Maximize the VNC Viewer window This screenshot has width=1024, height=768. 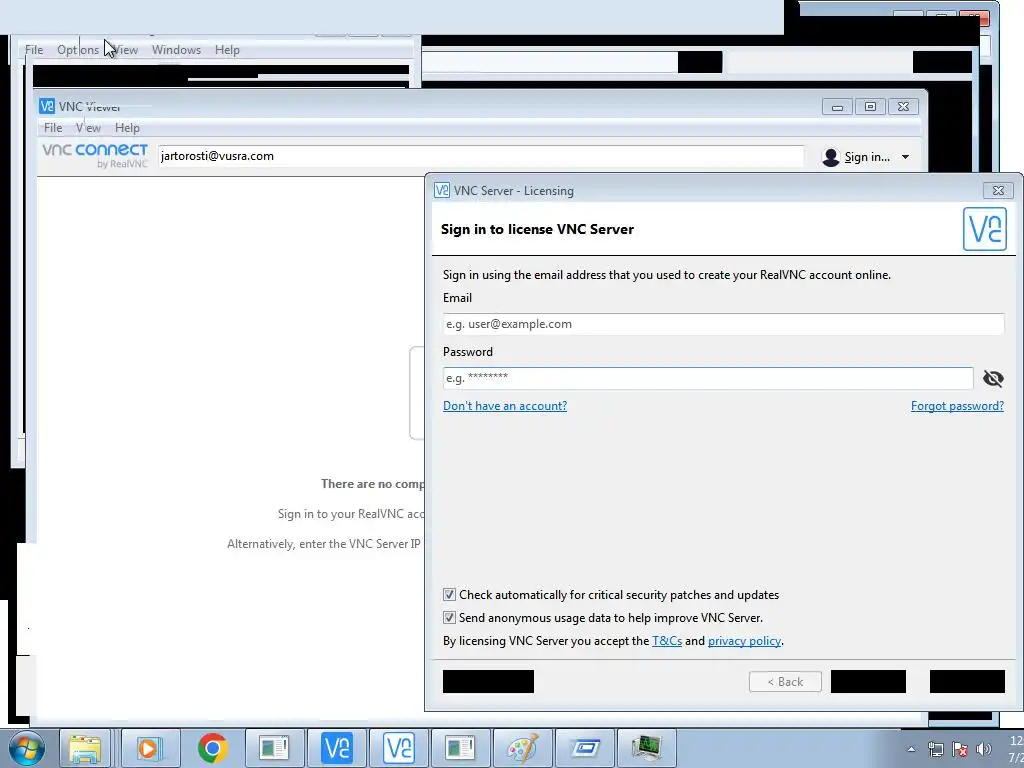pyautogui.click(x=870, y=106)
